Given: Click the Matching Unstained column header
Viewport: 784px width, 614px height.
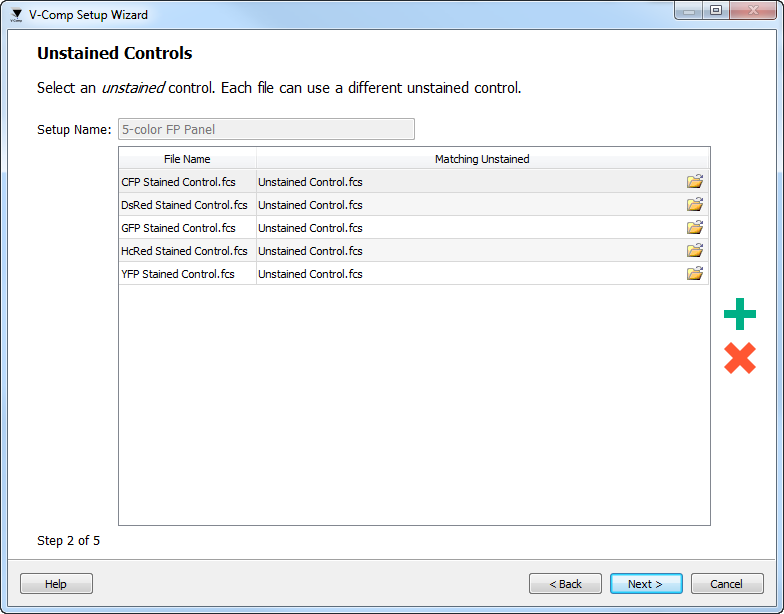Looking at the screenshot, I should point(482,159).
